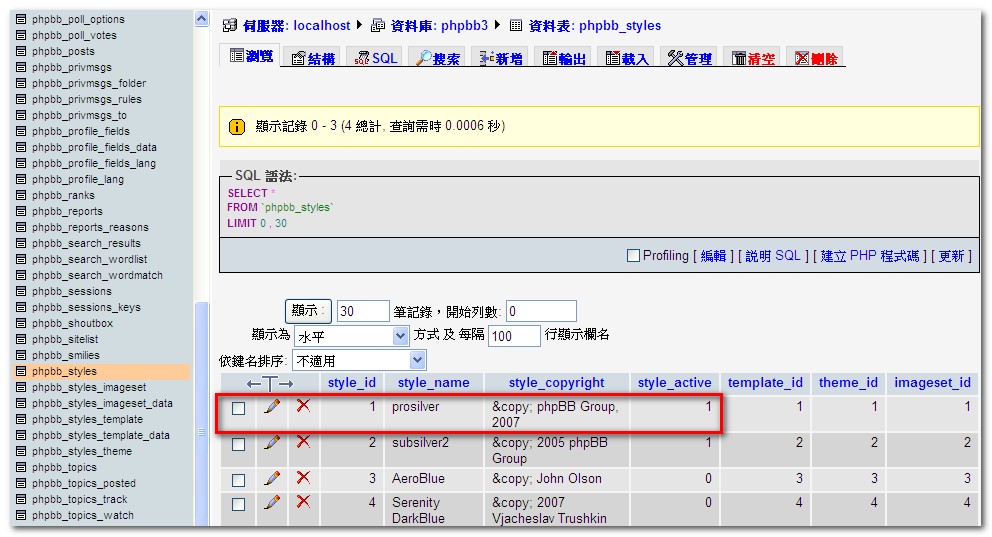This screenshot has height=537, width=992.
Task: Open phpbb_profile_fields_data table in sidebar
Action: click(x=94, y=147)
